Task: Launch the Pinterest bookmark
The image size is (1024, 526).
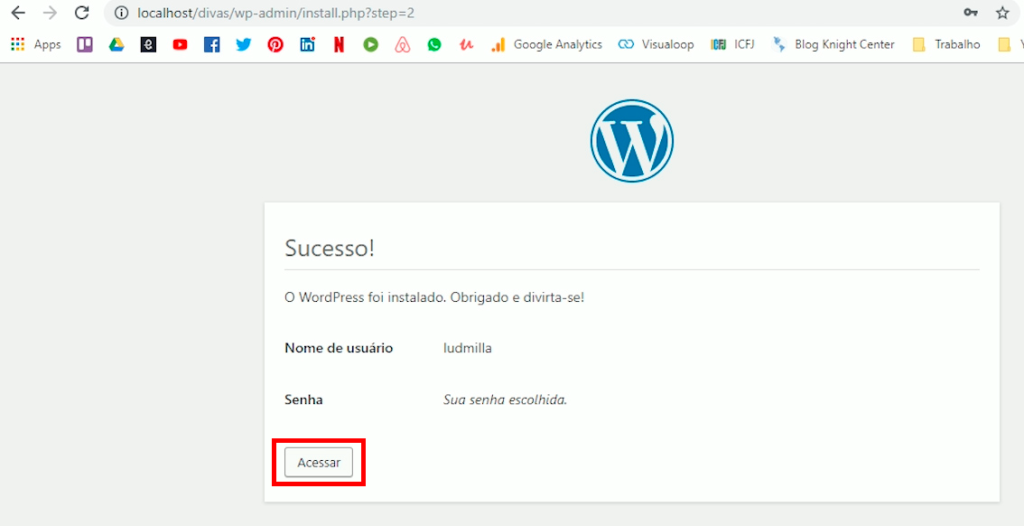Action: [275, 44]
